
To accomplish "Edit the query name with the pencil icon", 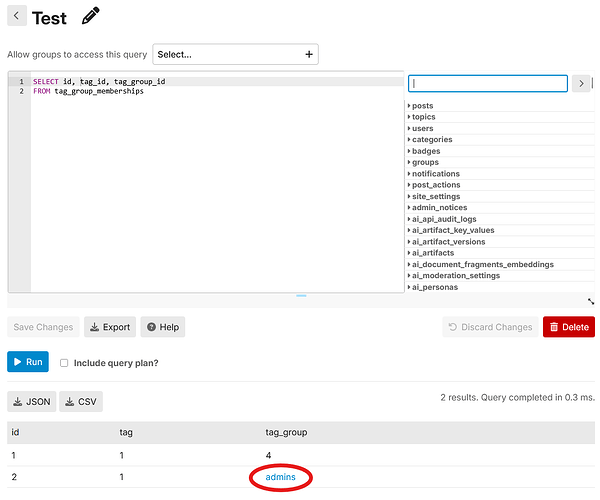I will 91,16.
